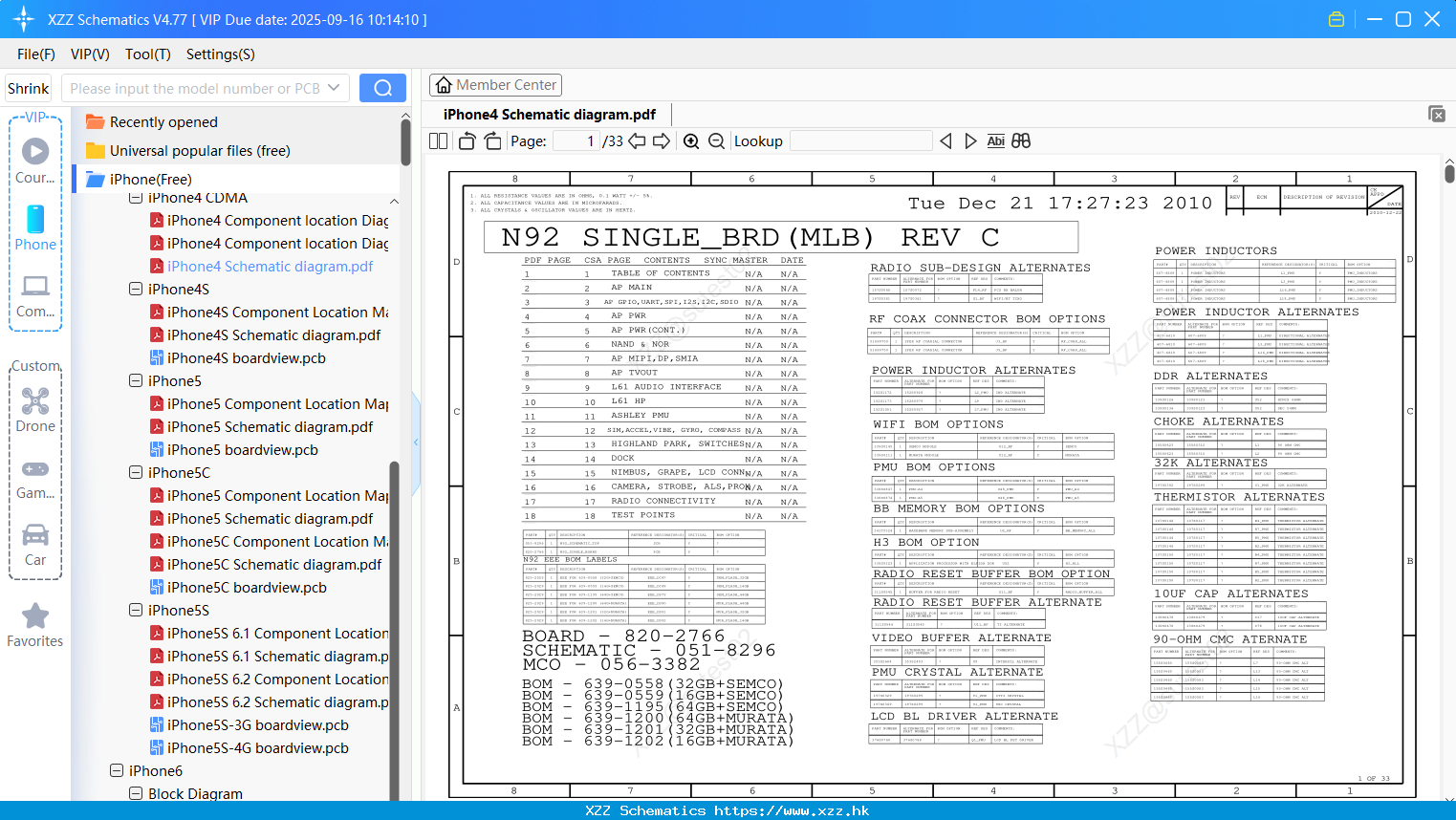Go to previous page arrow
Screen dimensions: 1456x820
coord(637,141)
